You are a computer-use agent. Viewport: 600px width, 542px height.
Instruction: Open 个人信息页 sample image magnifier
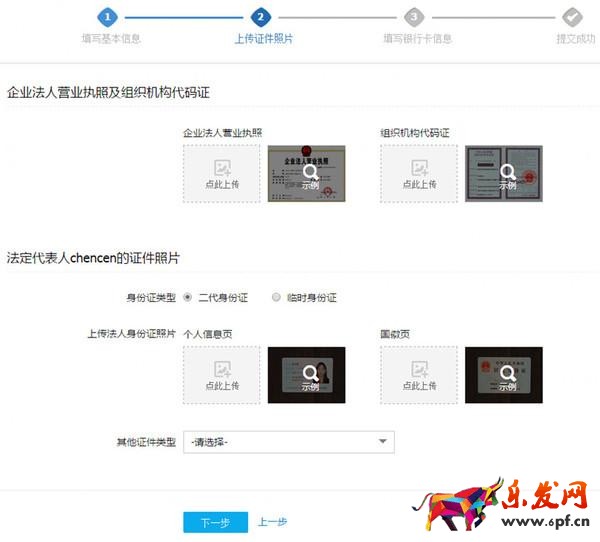pos(307,374)
